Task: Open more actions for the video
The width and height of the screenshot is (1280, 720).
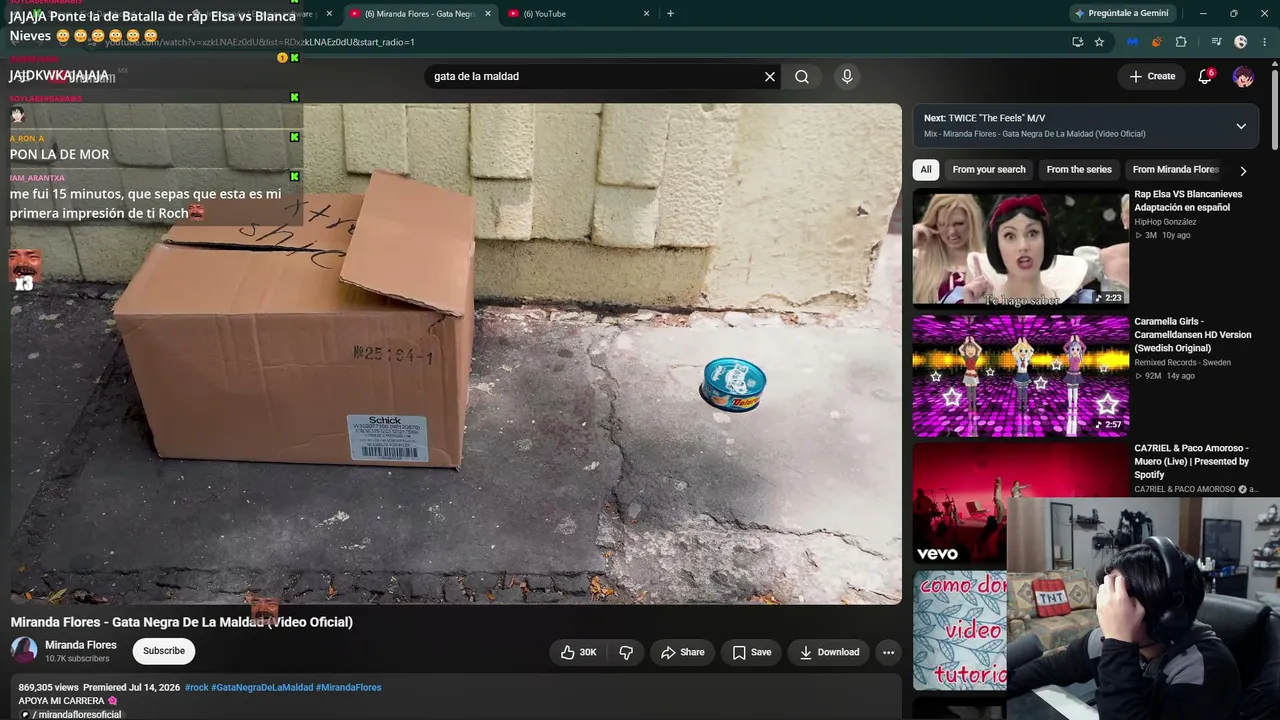Action: (888, 652)
